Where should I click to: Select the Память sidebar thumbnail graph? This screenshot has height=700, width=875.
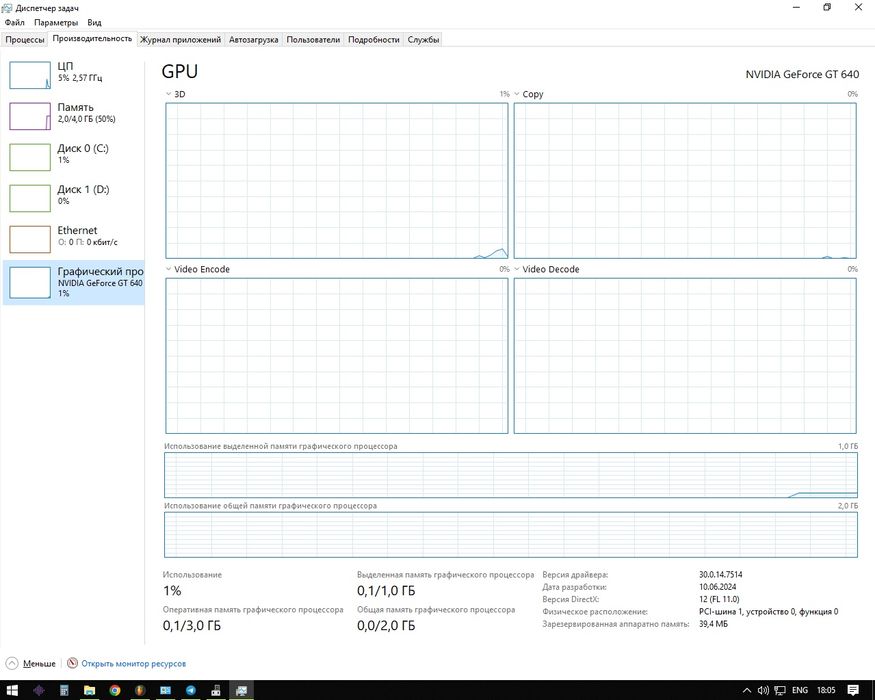coord(30,116)
